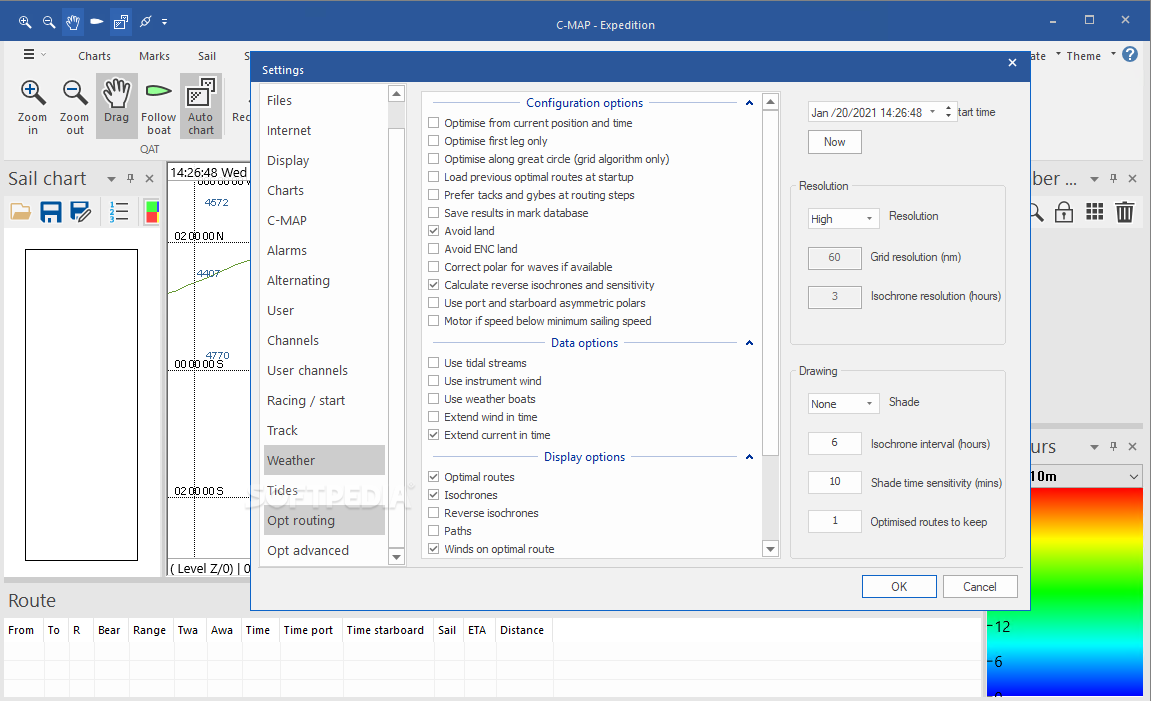Screen dimensions: 1151x701
Task: Click Cancel in Settings dialog
Action: coord(980,586)
